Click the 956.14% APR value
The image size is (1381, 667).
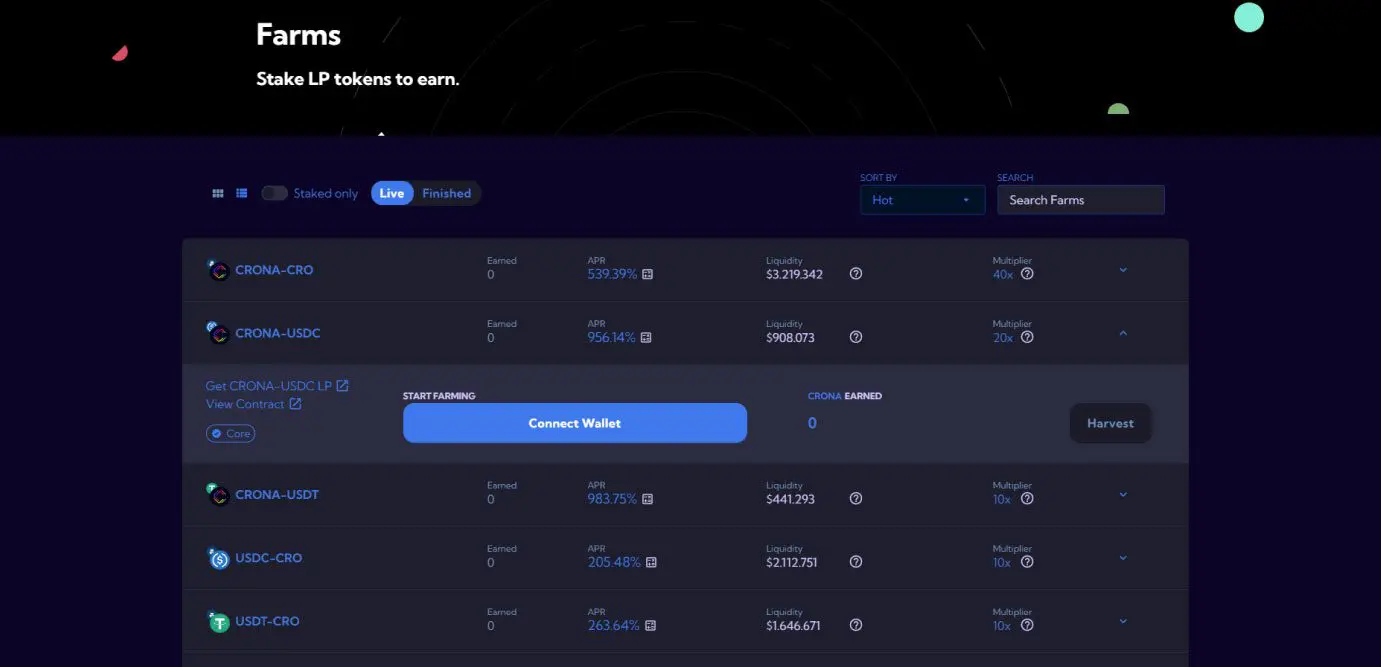tap(611, 338)
